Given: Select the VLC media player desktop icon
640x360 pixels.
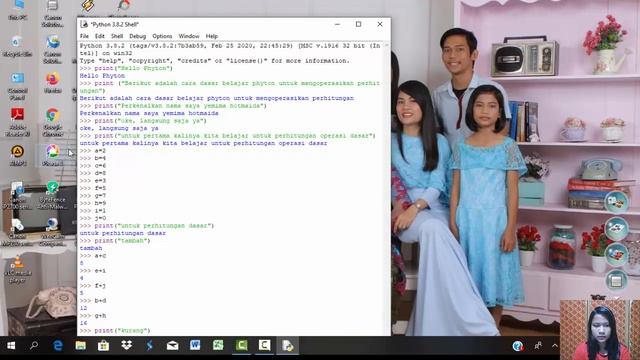Looking at the screenshot, I should (x=18, y=269).
